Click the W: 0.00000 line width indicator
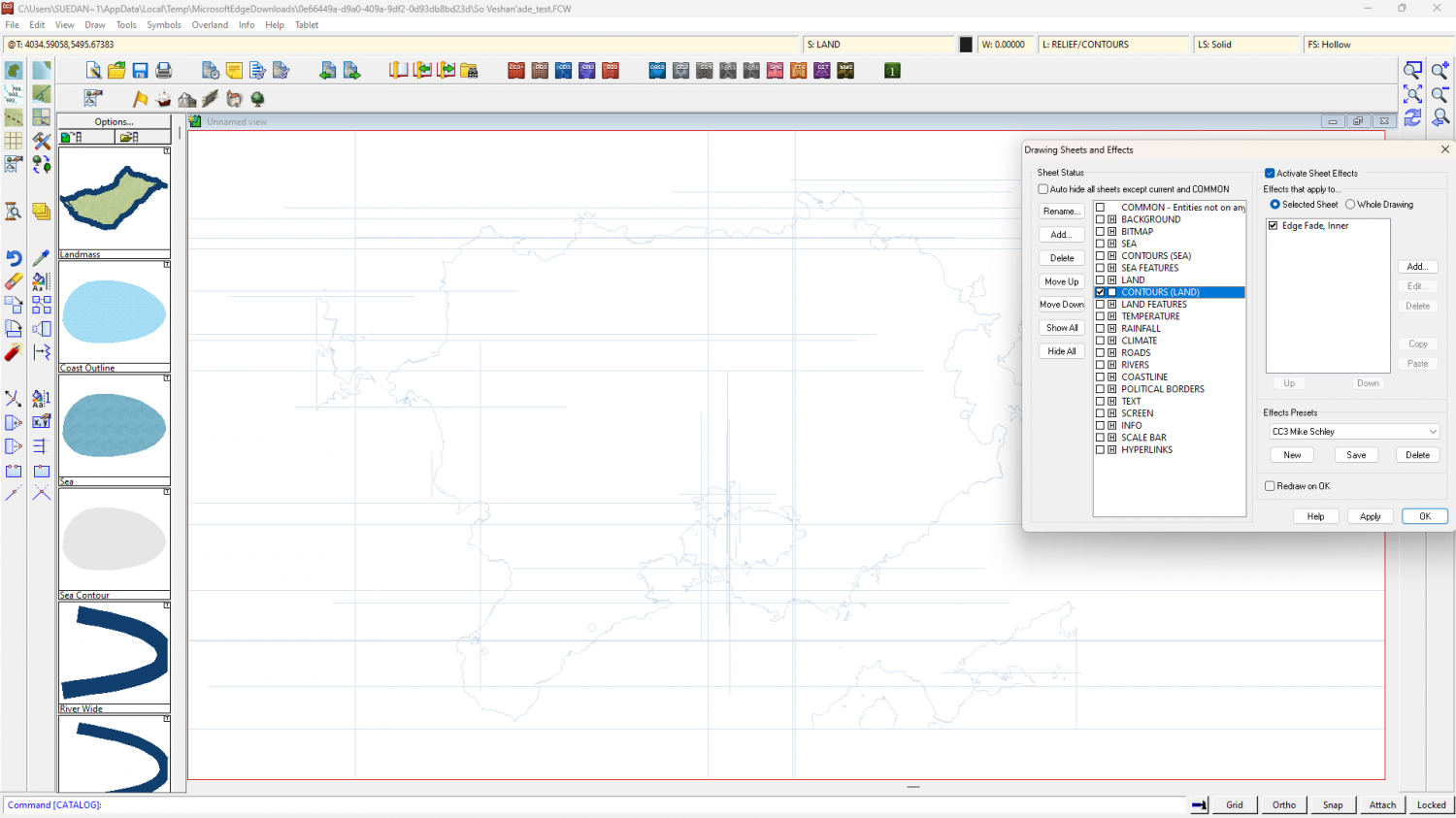The width and height of the screenshot is (1456, 818). pyautogui.click(x=1006, y=45)
